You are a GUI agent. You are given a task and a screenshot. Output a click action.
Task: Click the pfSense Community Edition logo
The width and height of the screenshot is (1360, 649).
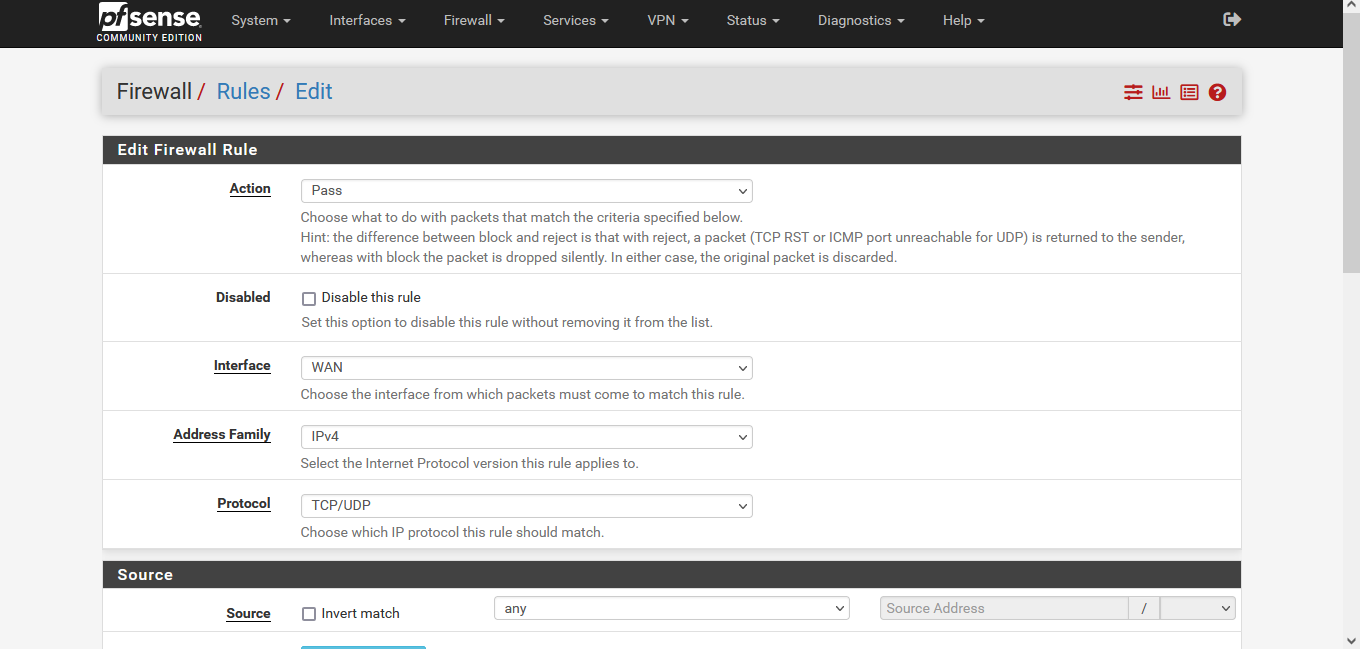pyautogui.click(x=149, y=22)
